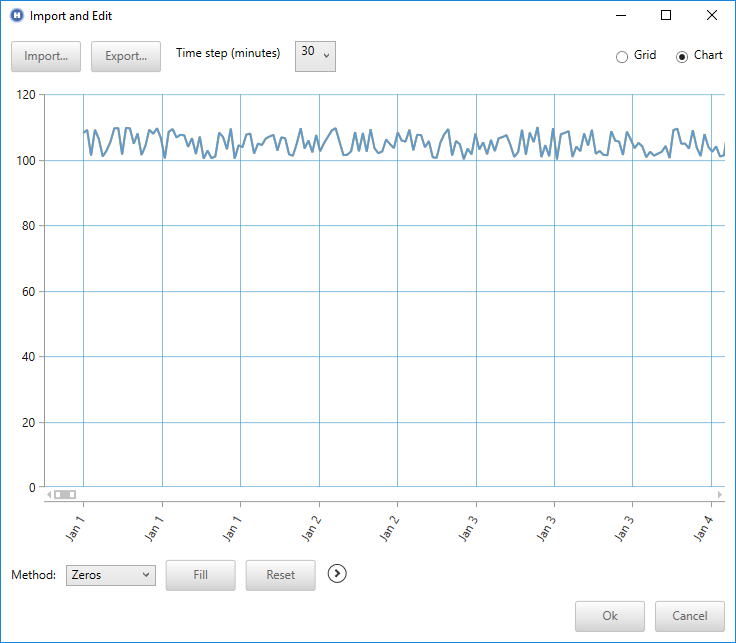
Task: Click the Fill button
Action: click(x=200, y=575)
